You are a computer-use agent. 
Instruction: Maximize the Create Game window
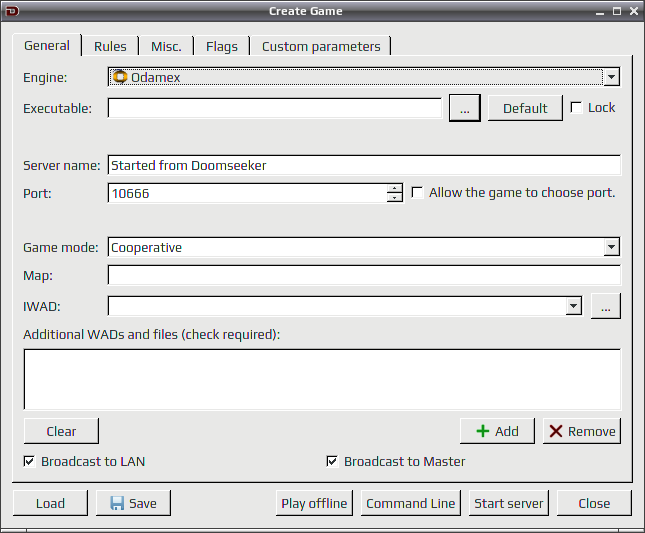[617, 11]
